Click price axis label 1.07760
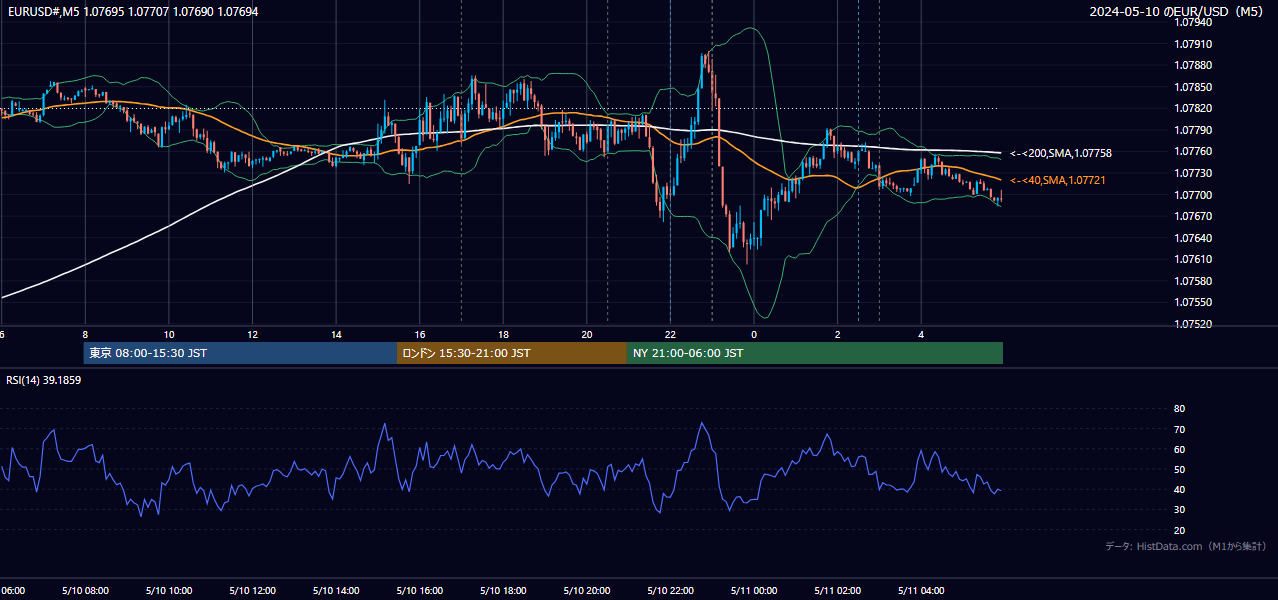This screenshot has height=600, width=1278. coord(1193,151)
